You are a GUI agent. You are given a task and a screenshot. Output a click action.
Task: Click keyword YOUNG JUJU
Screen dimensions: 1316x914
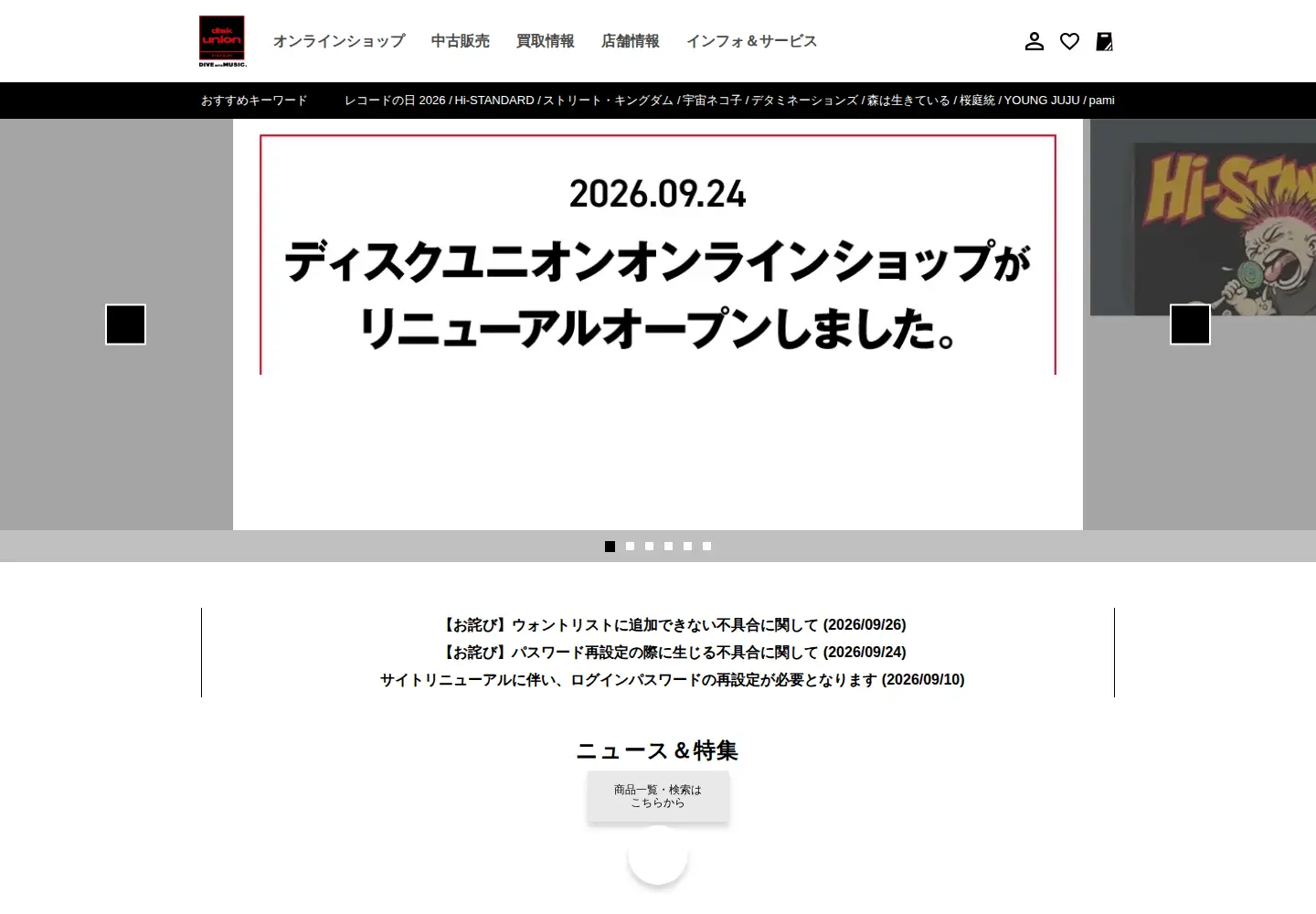pyautogui.click(x=1042, y=101)
